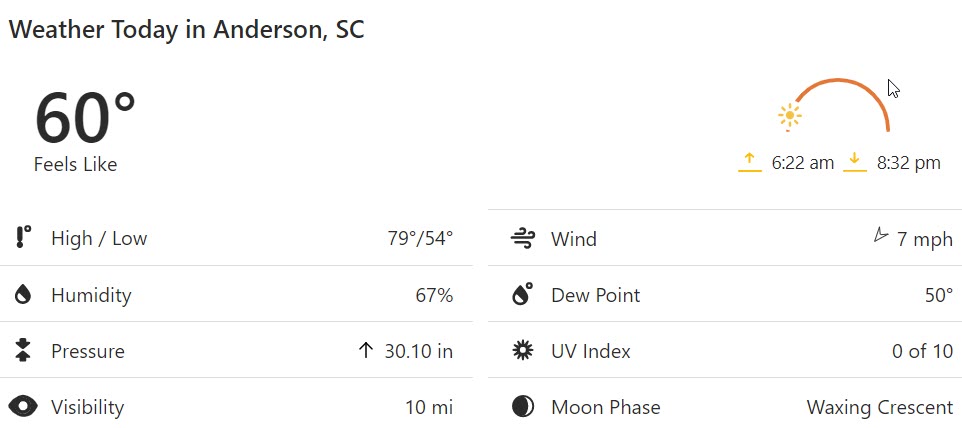Select the 8:32 pm sunset time
The height and width of the screenshot is (428, 962).
pos(909,163)
